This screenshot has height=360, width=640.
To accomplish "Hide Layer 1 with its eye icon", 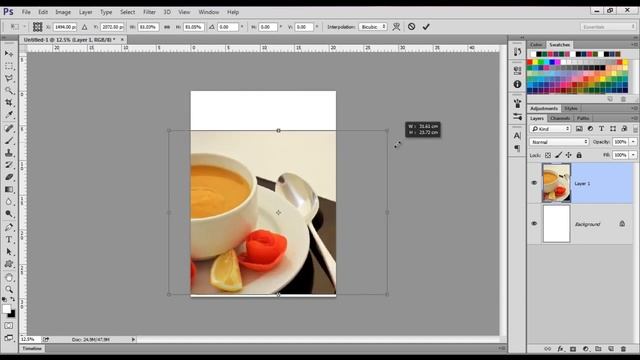I will point(534,183).
